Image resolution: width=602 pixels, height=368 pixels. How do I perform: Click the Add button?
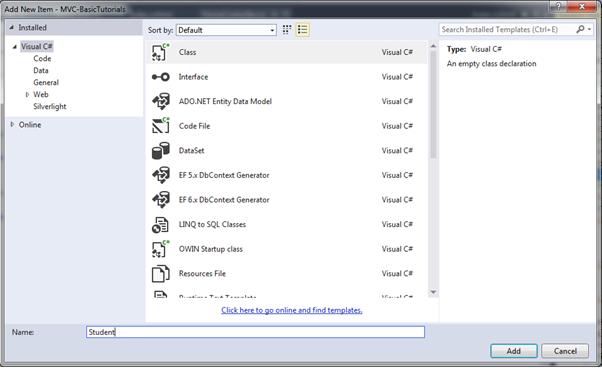click(x=514, y=351)
